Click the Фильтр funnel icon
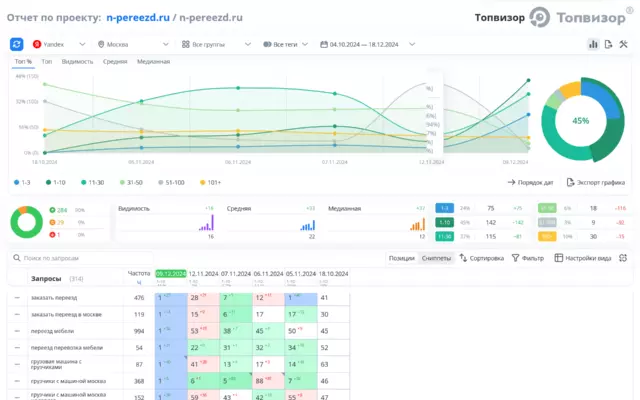640x400 pixels. tap(516, 258)
